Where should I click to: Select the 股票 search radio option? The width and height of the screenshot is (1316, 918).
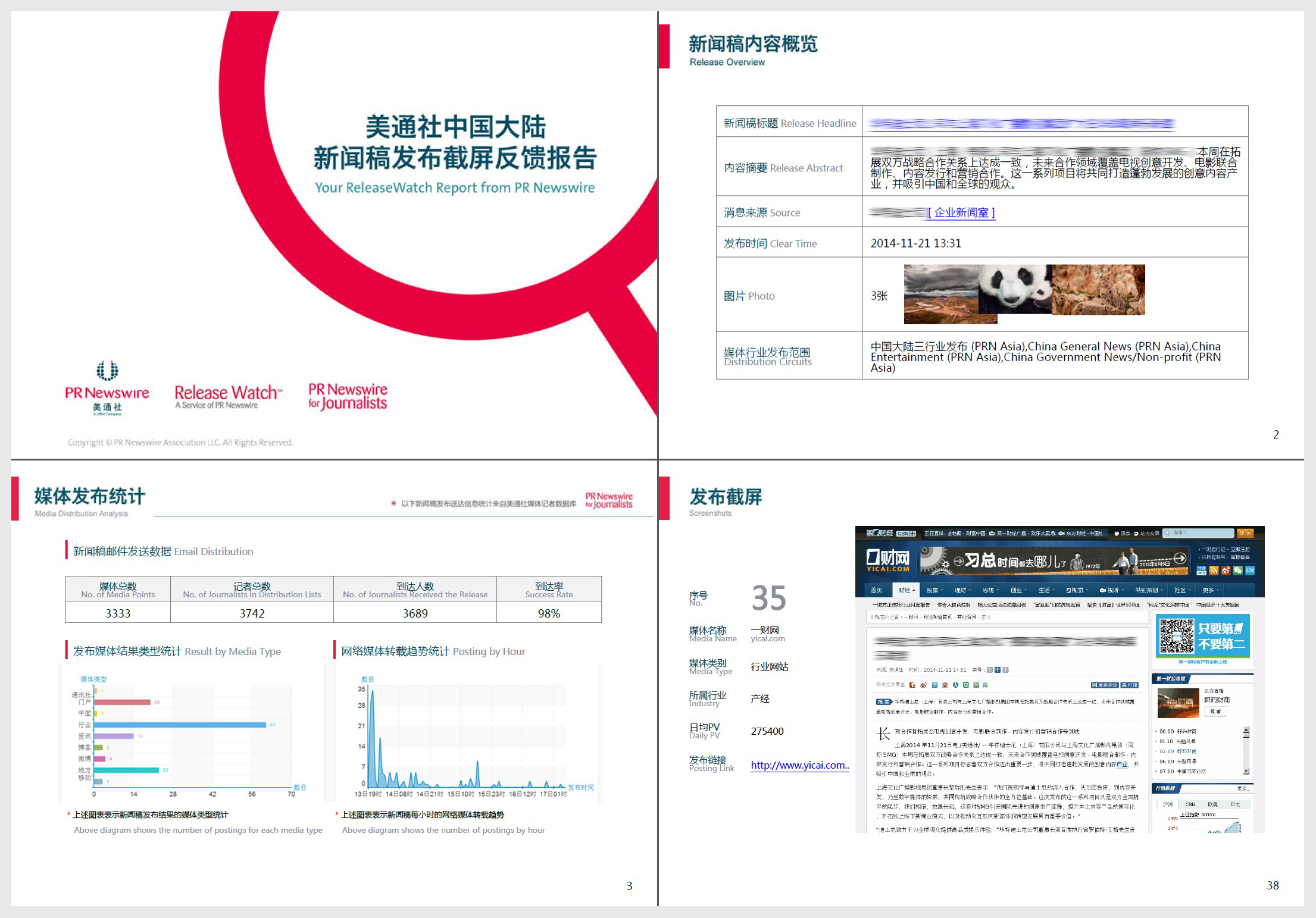(1117, 534)
